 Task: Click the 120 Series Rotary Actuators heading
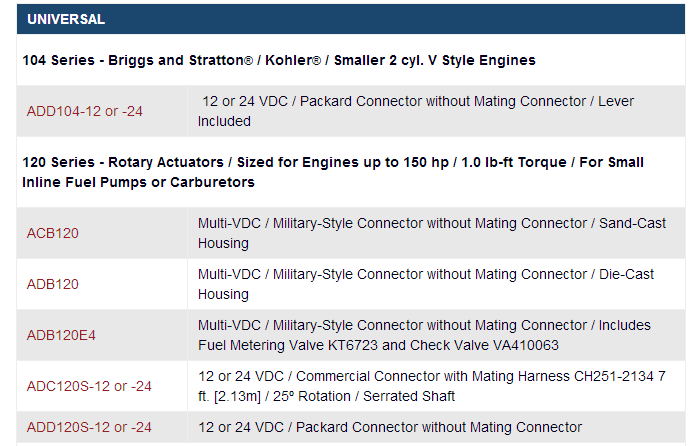pos(333,172)
